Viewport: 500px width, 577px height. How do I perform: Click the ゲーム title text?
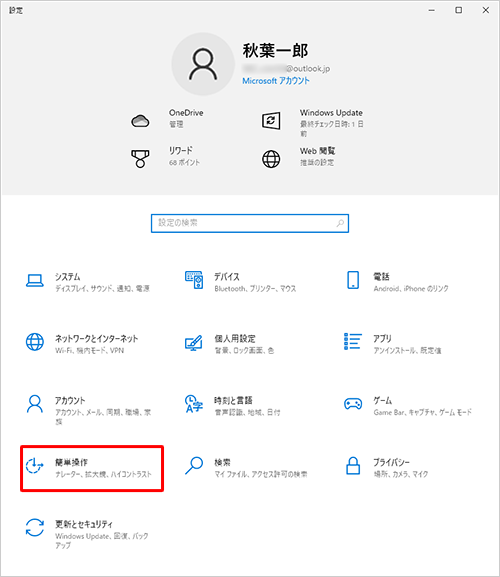click(383, 400)
